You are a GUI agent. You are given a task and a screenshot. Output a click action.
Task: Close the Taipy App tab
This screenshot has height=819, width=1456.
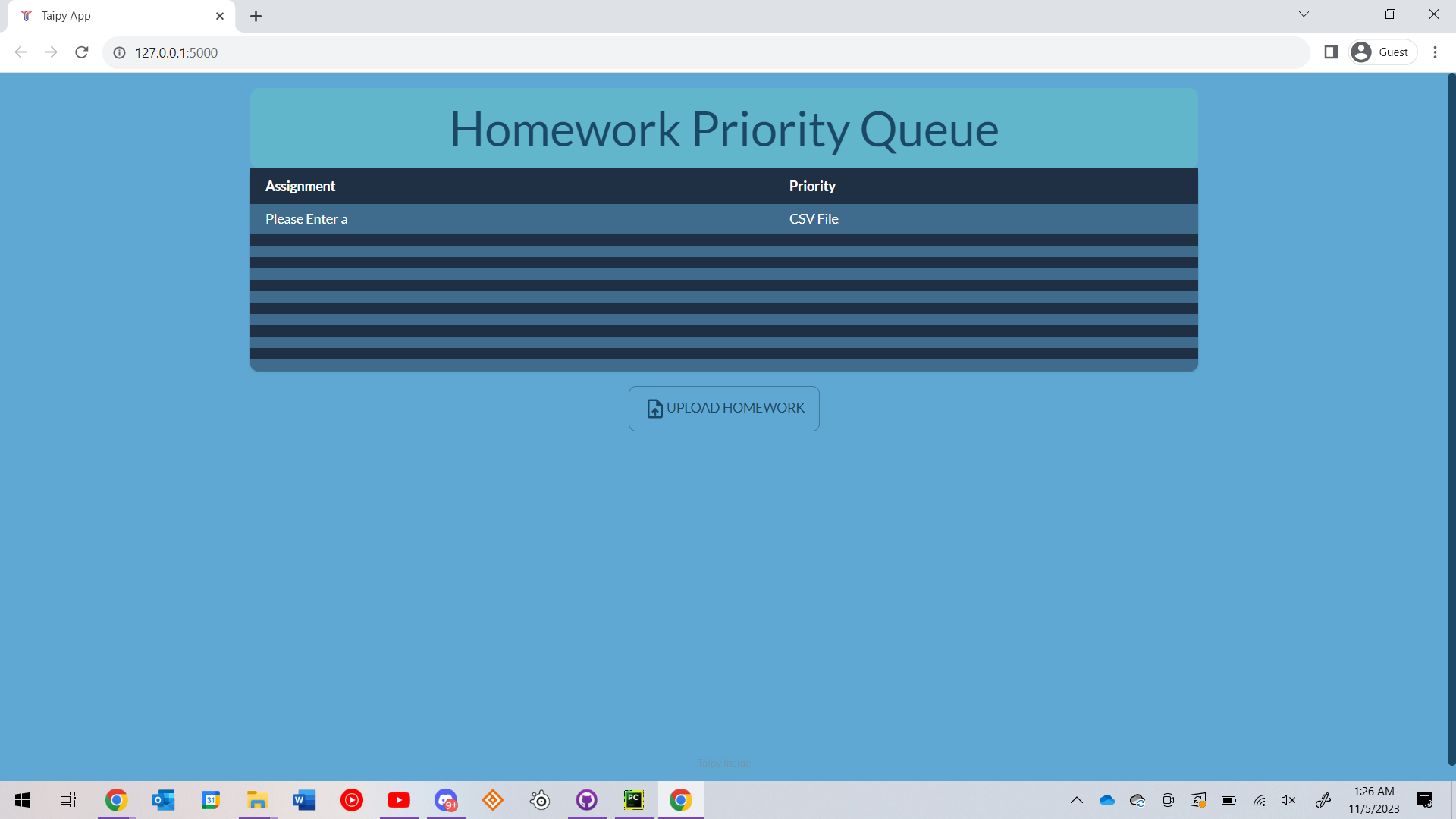(220, 16)
